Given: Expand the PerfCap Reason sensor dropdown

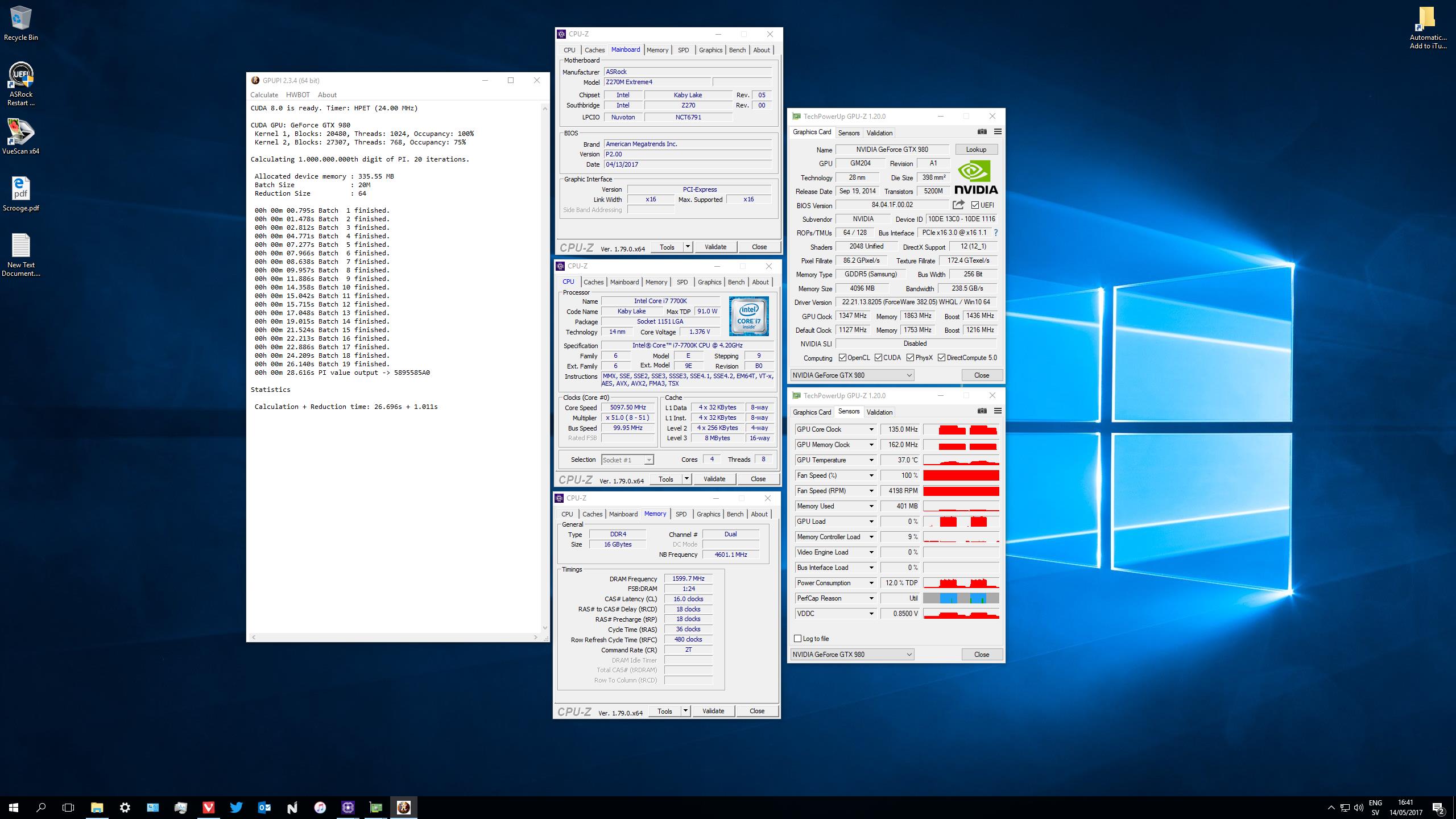Looking at the screenshot, I should pos(871,598).
